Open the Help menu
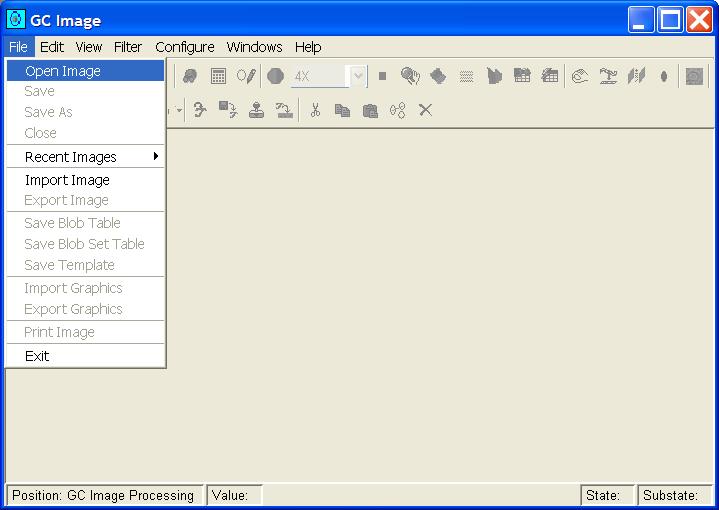The height and width of the screenshot is (510, 719). coord(308,47)
